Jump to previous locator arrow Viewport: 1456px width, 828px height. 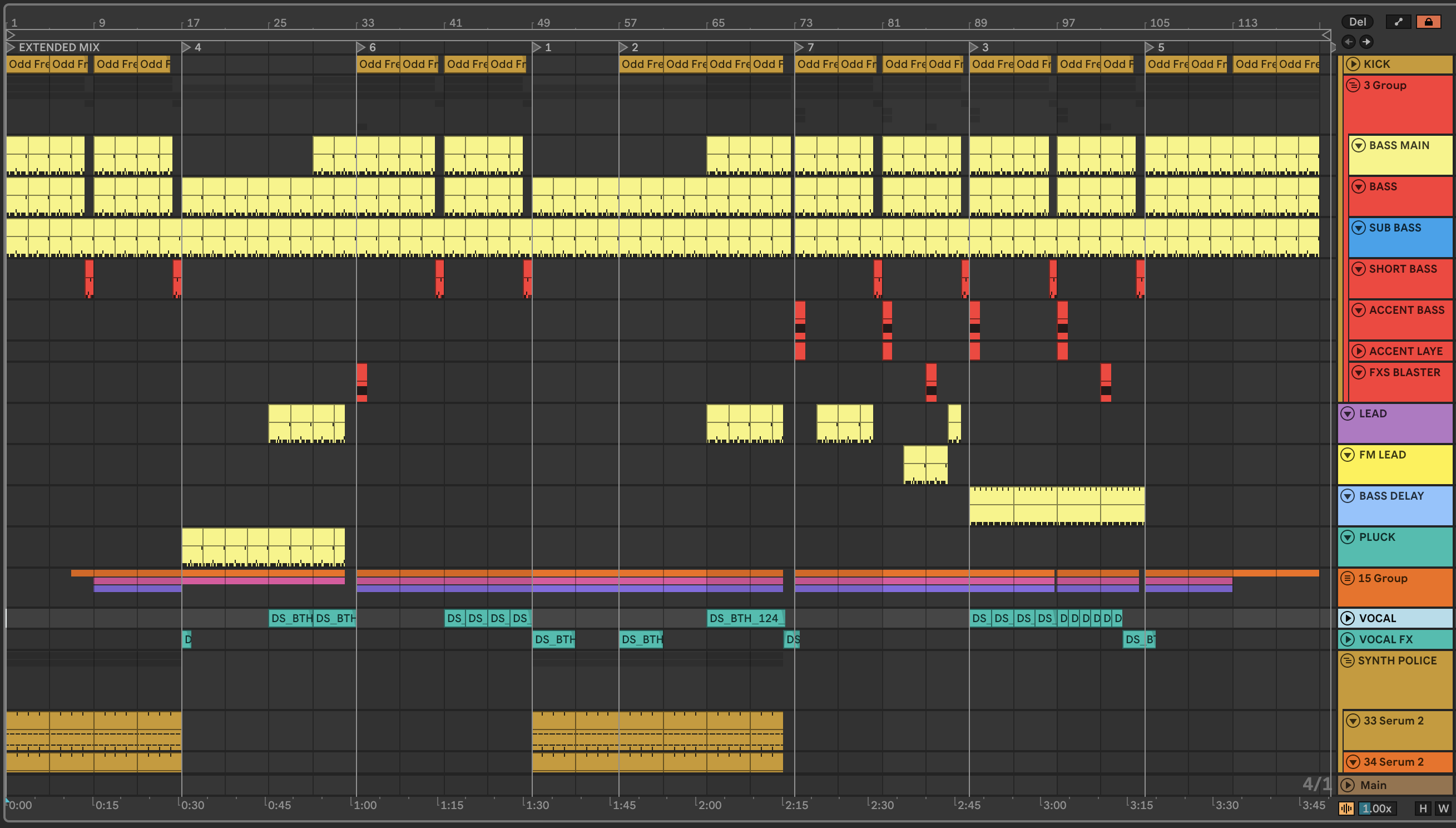[1348, 42]
